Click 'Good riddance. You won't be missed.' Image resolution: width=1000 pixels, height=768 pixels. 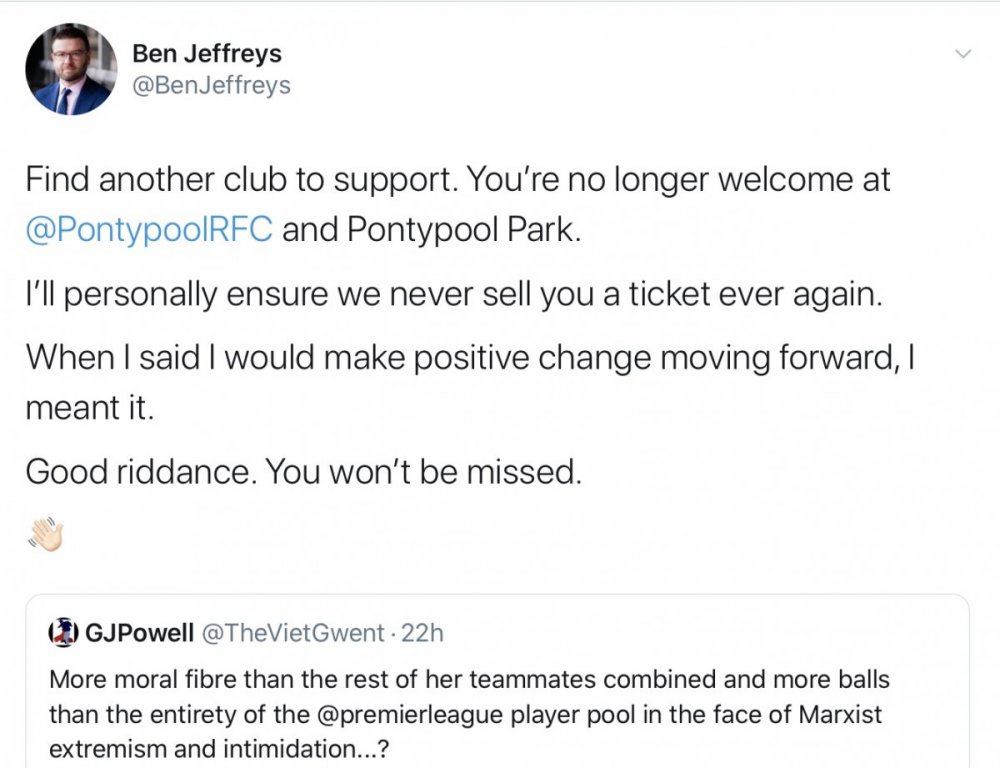click(302, 470)
